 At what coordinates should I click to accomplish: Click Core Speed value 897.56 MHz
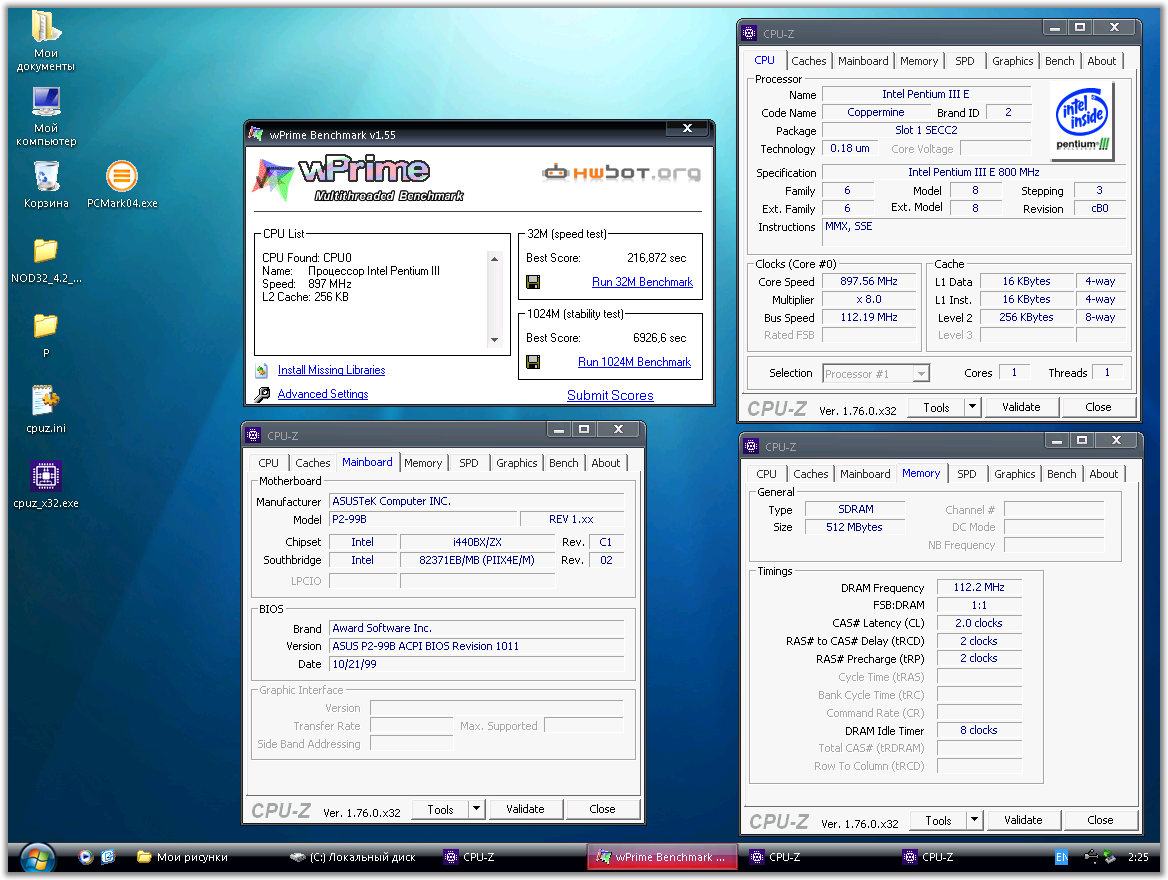[x=869, y=282]
